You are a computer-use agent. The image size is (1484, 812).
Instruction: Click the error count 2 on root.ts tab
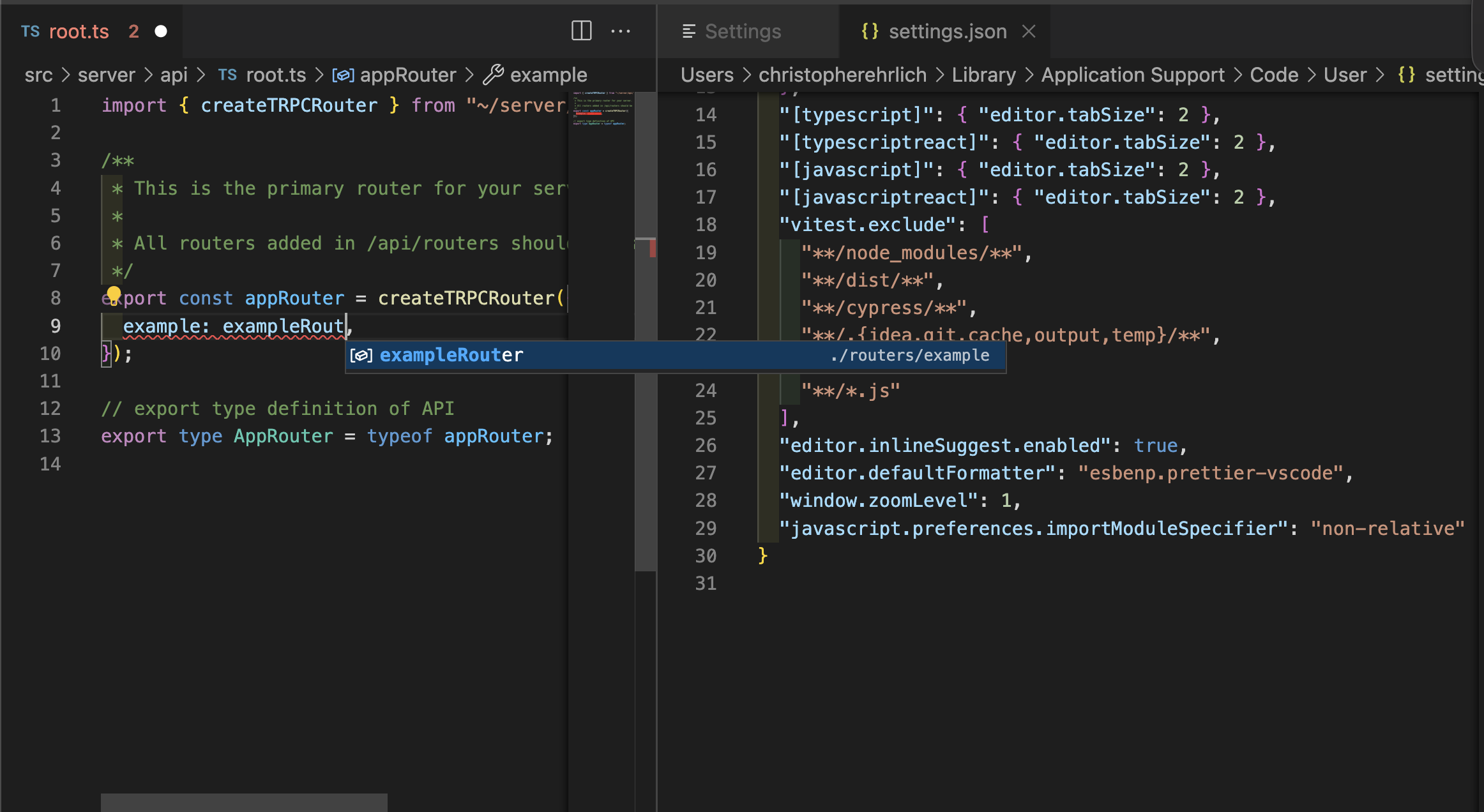pos(133,31)
